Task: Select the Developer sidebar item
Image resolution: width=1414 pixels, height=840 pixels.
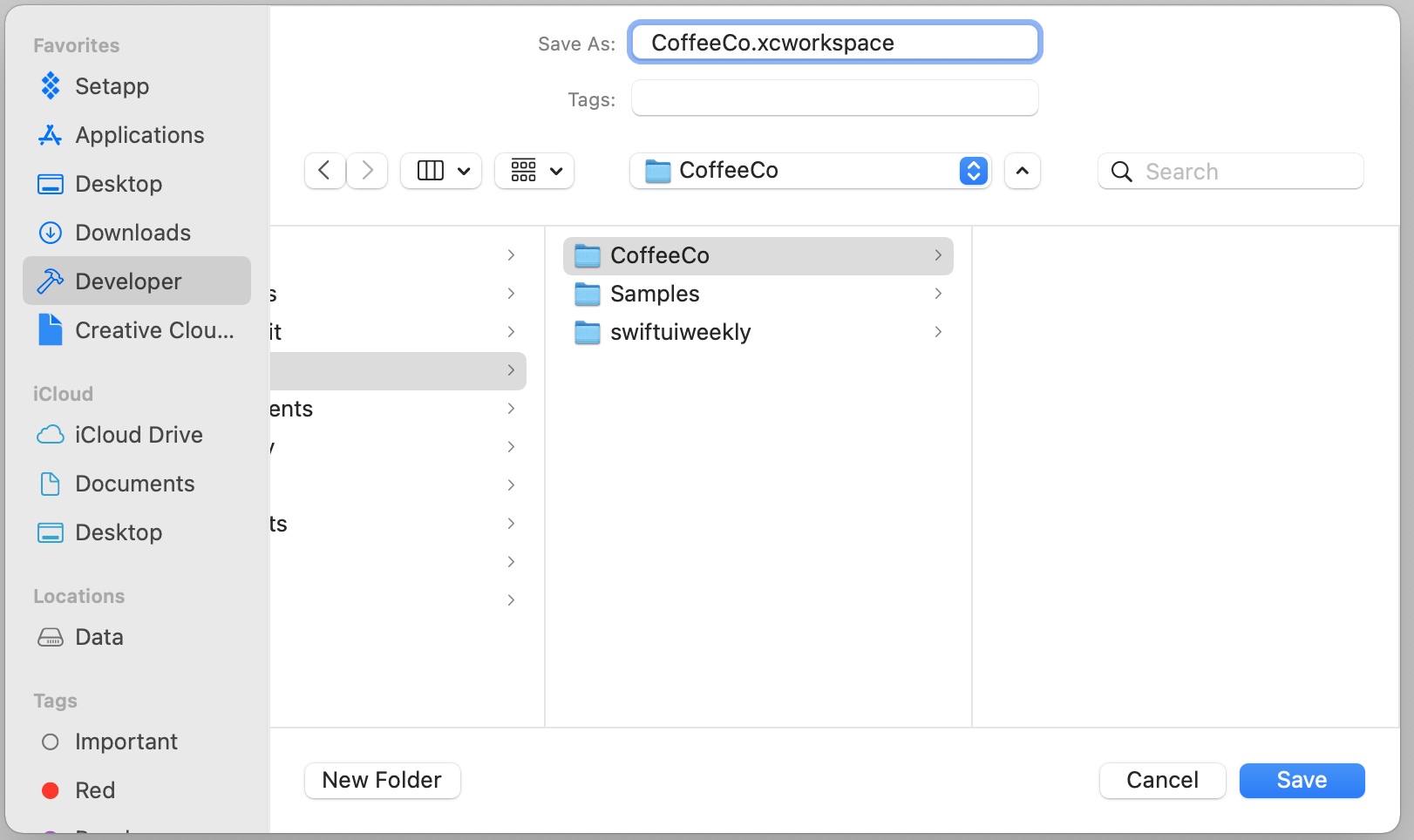Action: [x=127, y=281]
